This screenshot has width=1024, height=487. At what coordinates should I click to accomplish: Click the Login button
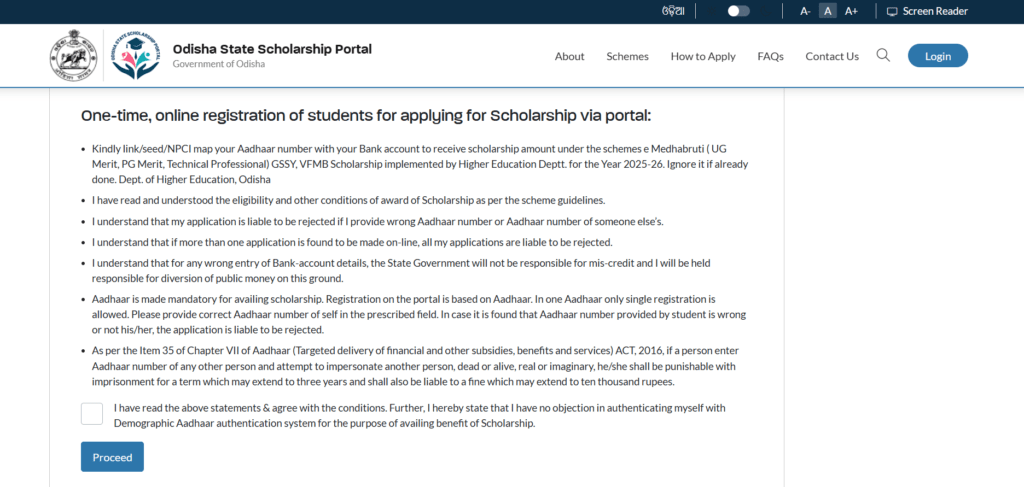(x=937, y=56)
